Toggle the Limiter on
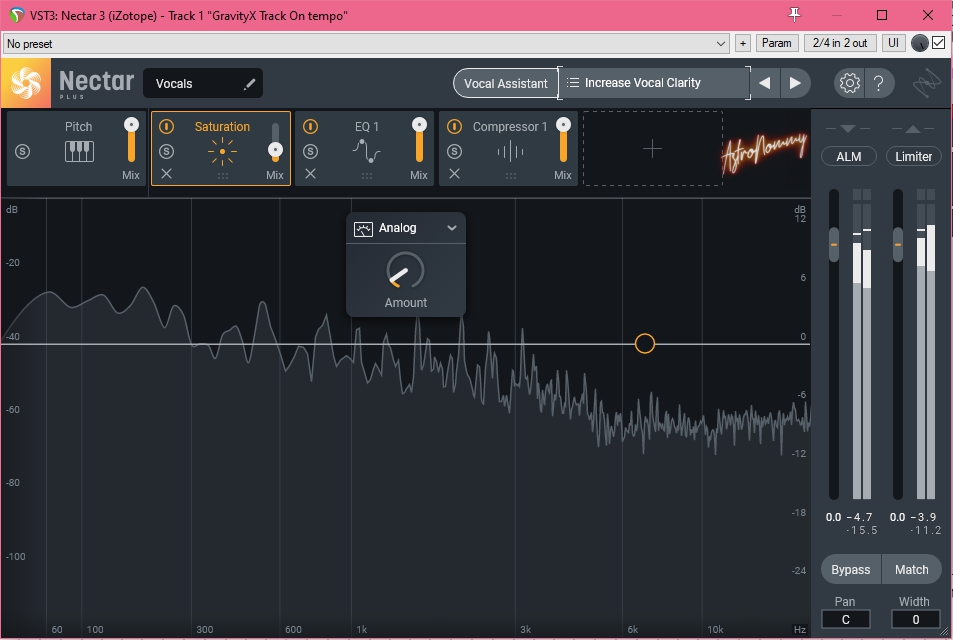 coord(913,157)
